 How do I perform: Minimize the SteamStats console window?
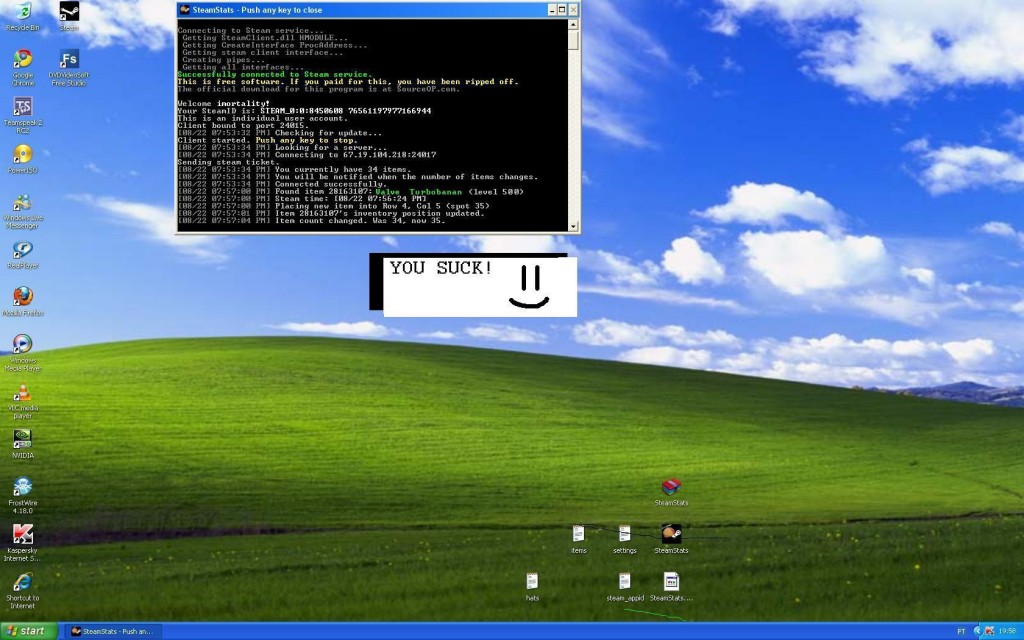click(552, 10)
